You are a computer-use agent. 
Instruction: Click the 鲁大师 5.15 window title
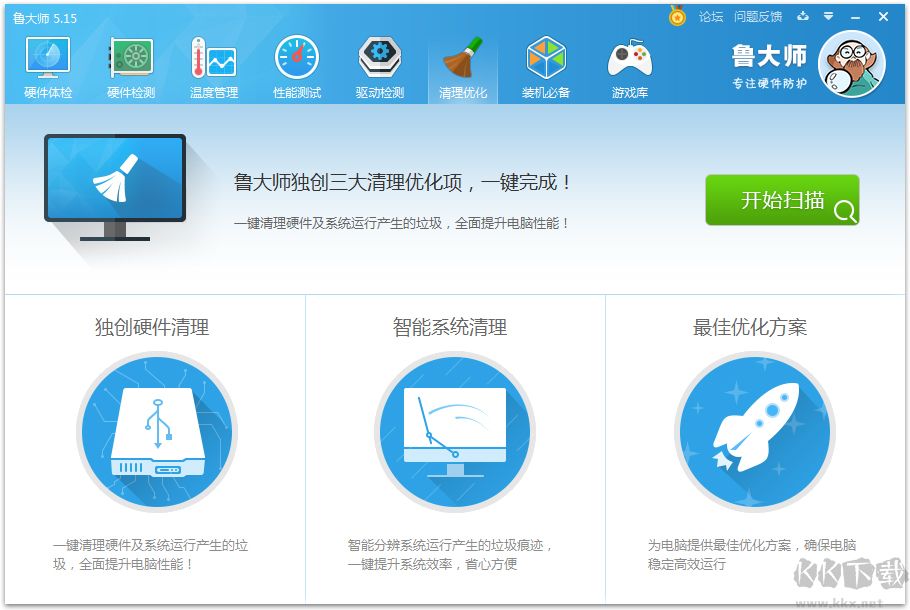point(45,18)
